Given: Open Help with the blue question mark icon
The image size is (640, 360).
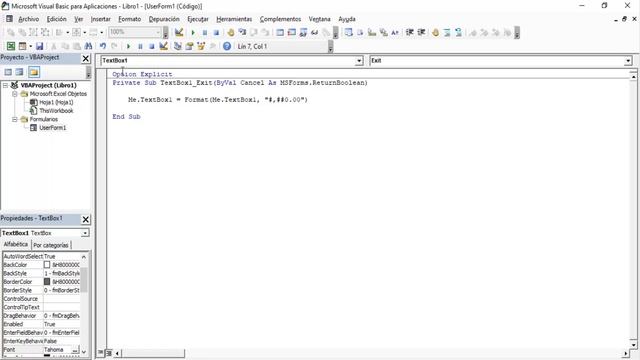Looking at the screenshot, I should (227, 46).
